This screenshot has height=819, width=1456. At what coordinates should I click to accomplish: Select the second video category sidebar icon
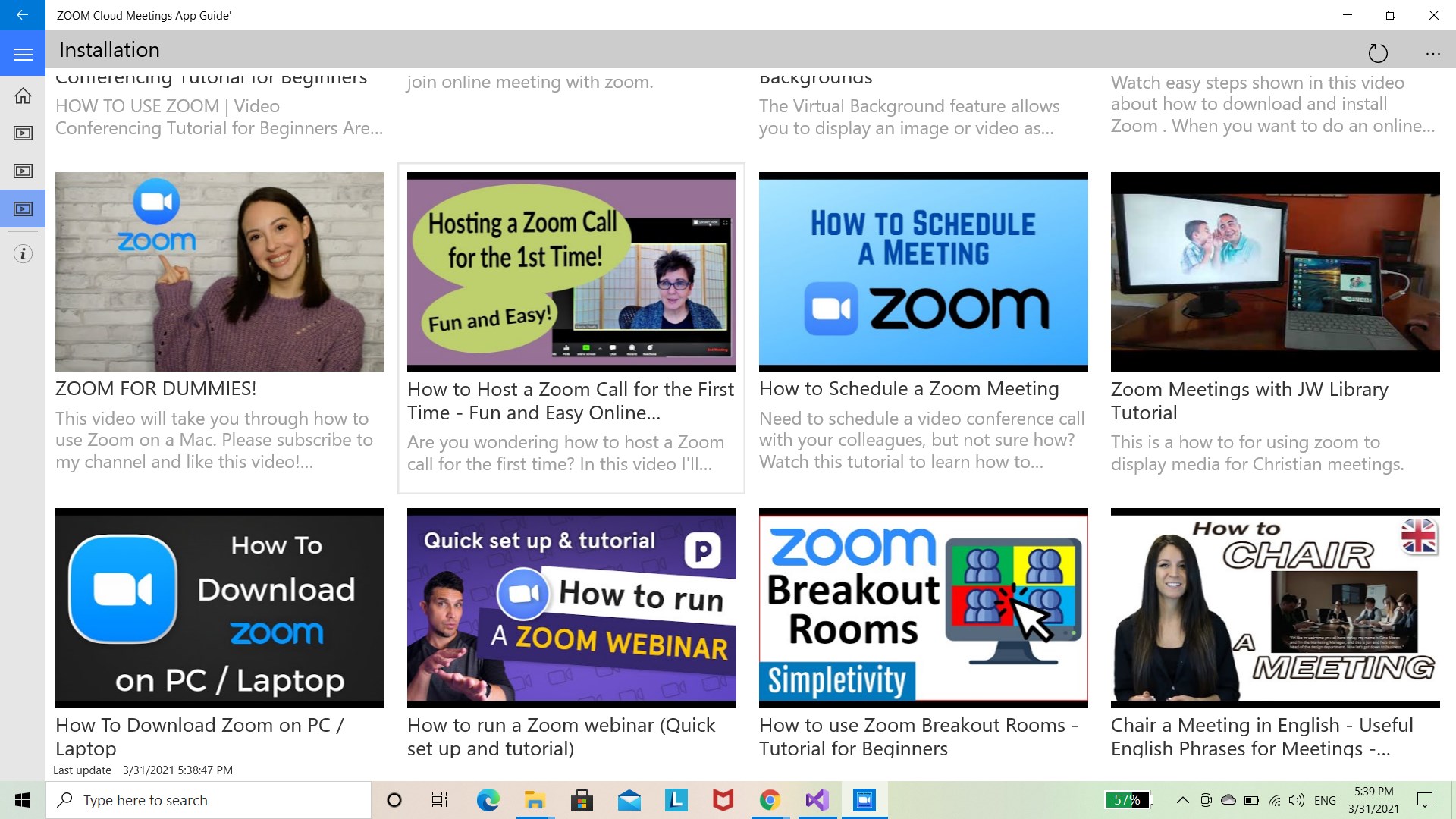(23, 171)
